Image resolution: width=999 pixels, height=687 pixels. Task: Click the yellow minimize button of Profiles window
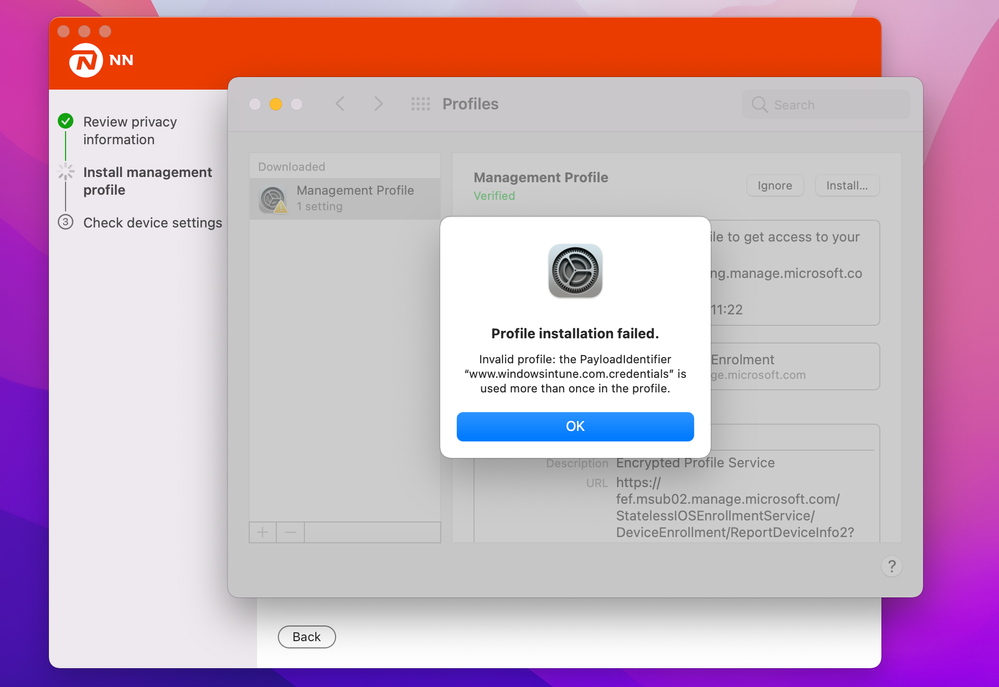(x=276, y=104)
